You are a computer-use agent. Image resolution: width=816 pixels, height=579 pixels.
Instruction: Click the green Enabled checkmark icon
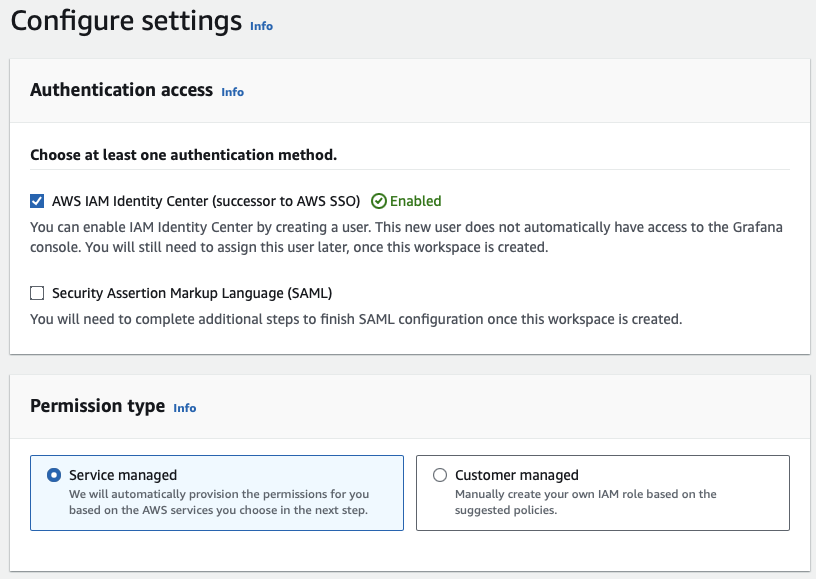point(378,201)
